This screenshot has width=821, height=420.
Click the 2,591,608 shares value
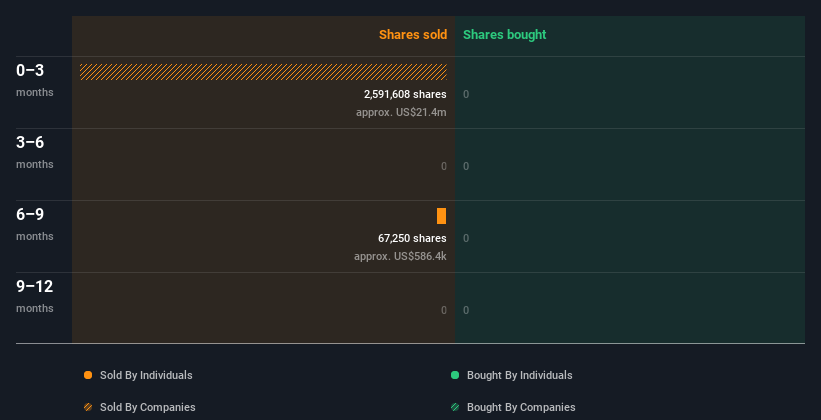(x=405, y=94)
